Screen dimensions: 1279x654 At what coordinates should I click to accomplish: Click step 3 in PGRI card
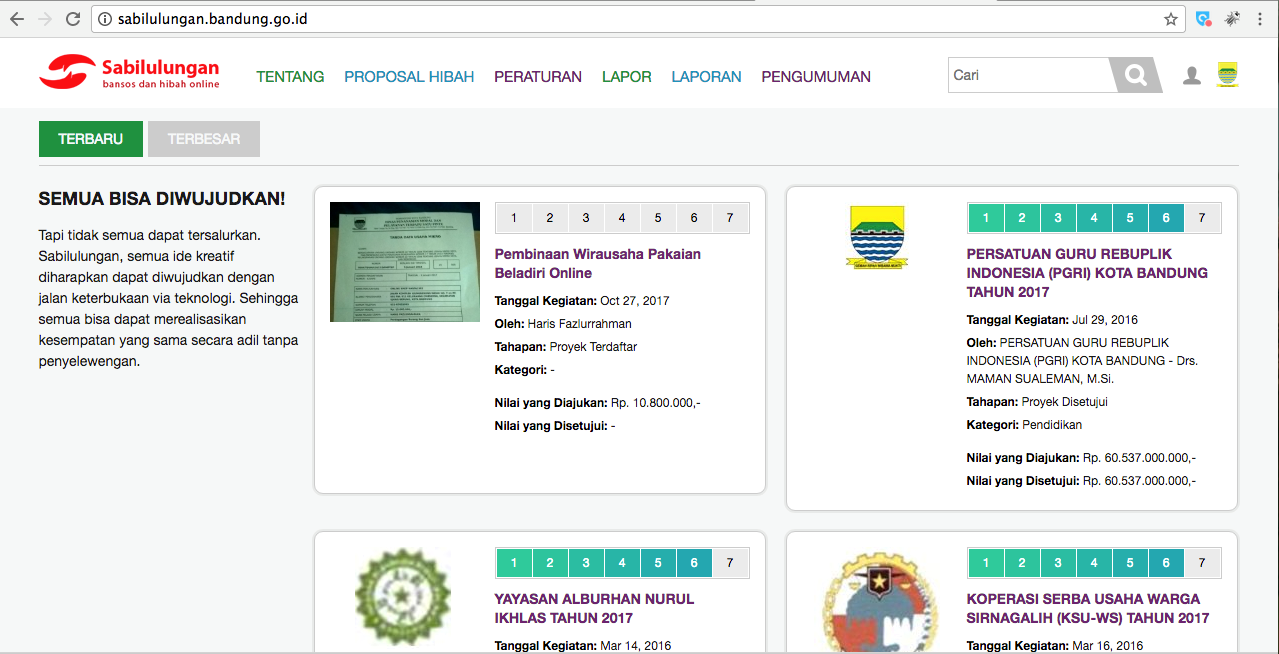[x=1058, y=218]
